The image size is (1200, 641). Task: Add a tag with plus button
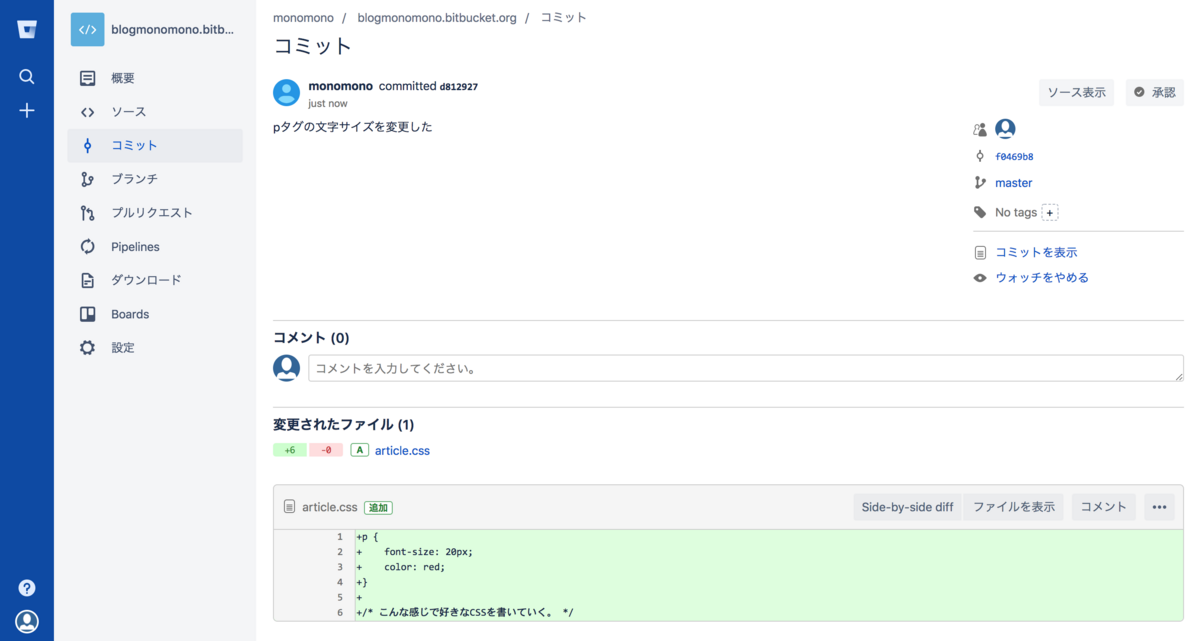pos(1050,213)
